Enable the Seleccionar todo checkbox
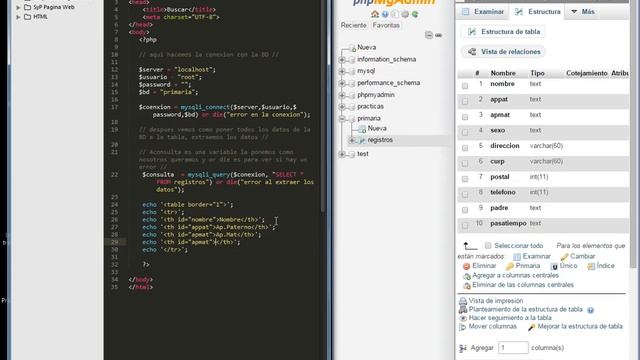 click(x=488, y=246)
